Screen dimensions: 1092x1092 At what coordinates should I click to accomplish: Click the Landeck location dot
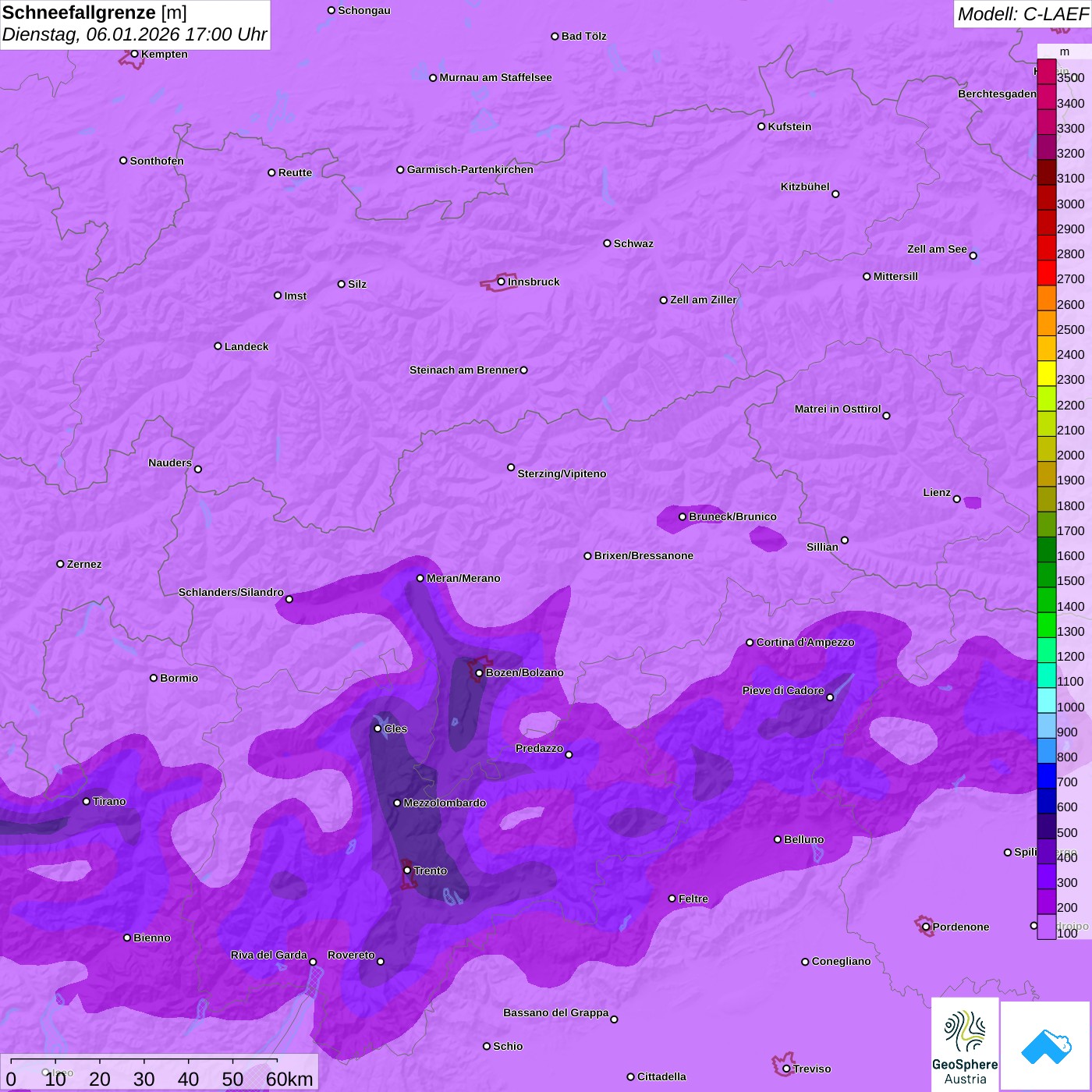click(218, 346)
